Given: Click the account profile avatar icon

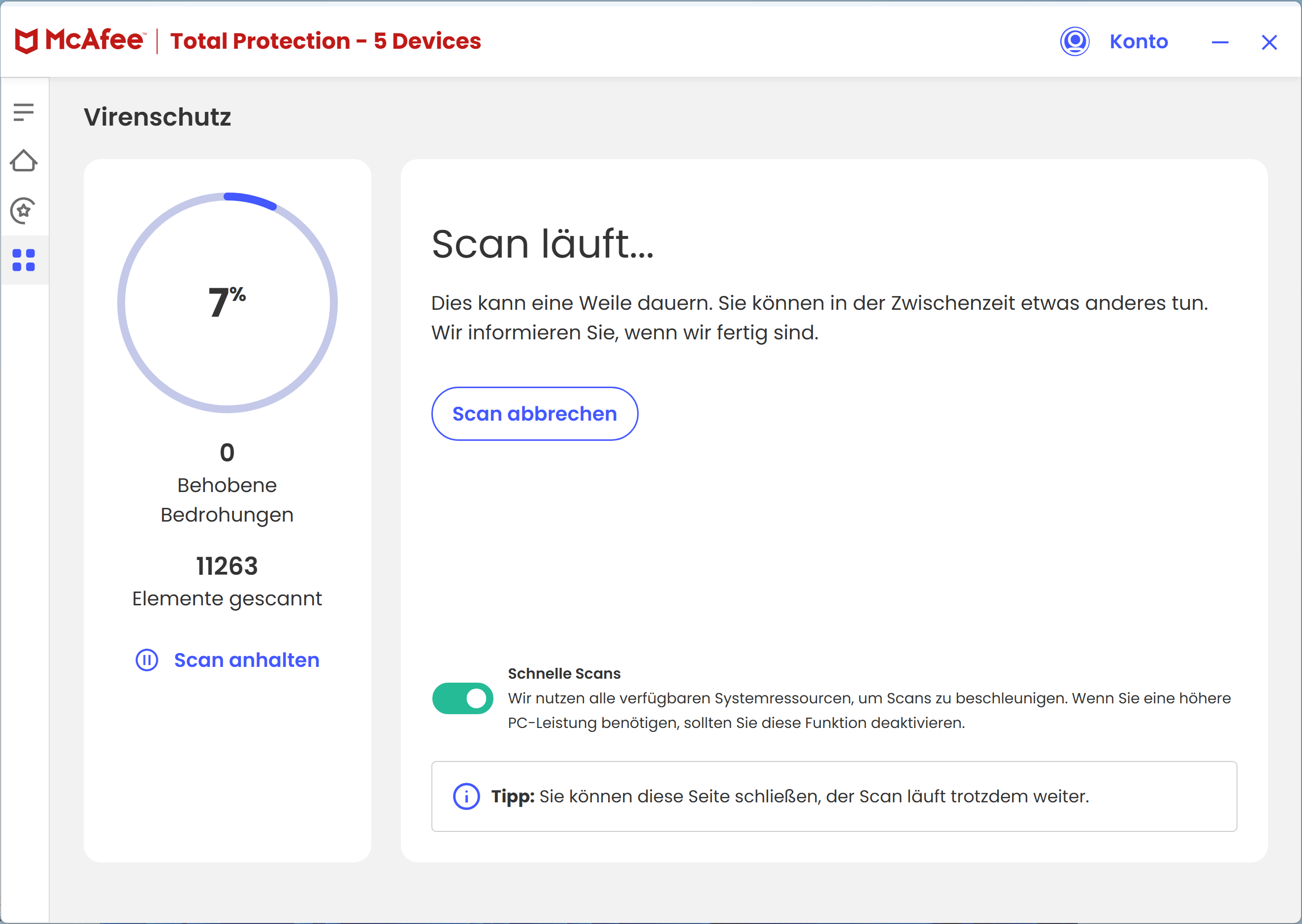Looking at the screenshot, I should tap(1074, 41).
